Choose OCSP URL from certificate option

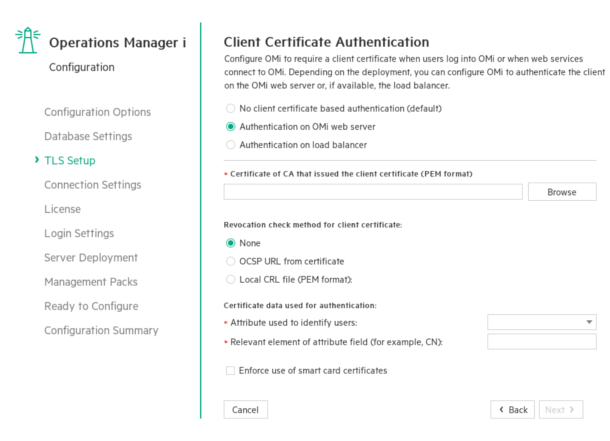[x=231, y=261]
